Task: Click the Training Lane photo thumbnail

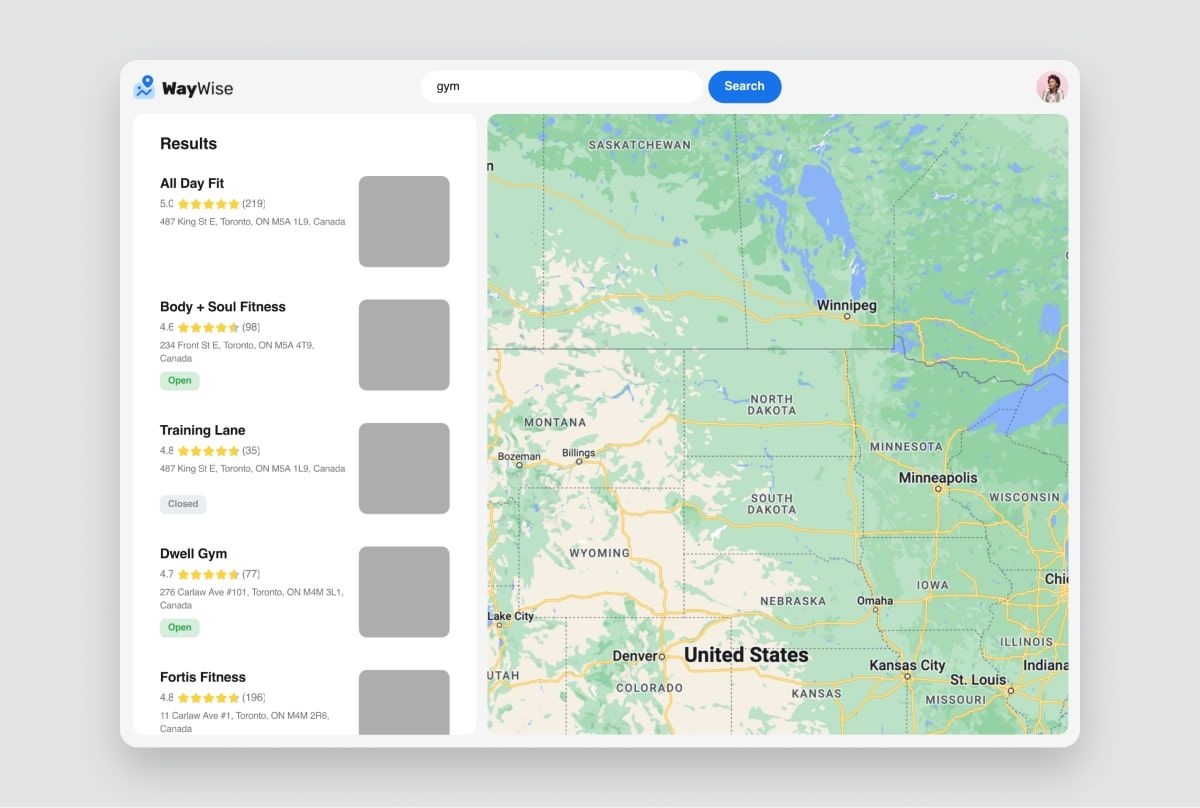Action: (x=404, y=468)
